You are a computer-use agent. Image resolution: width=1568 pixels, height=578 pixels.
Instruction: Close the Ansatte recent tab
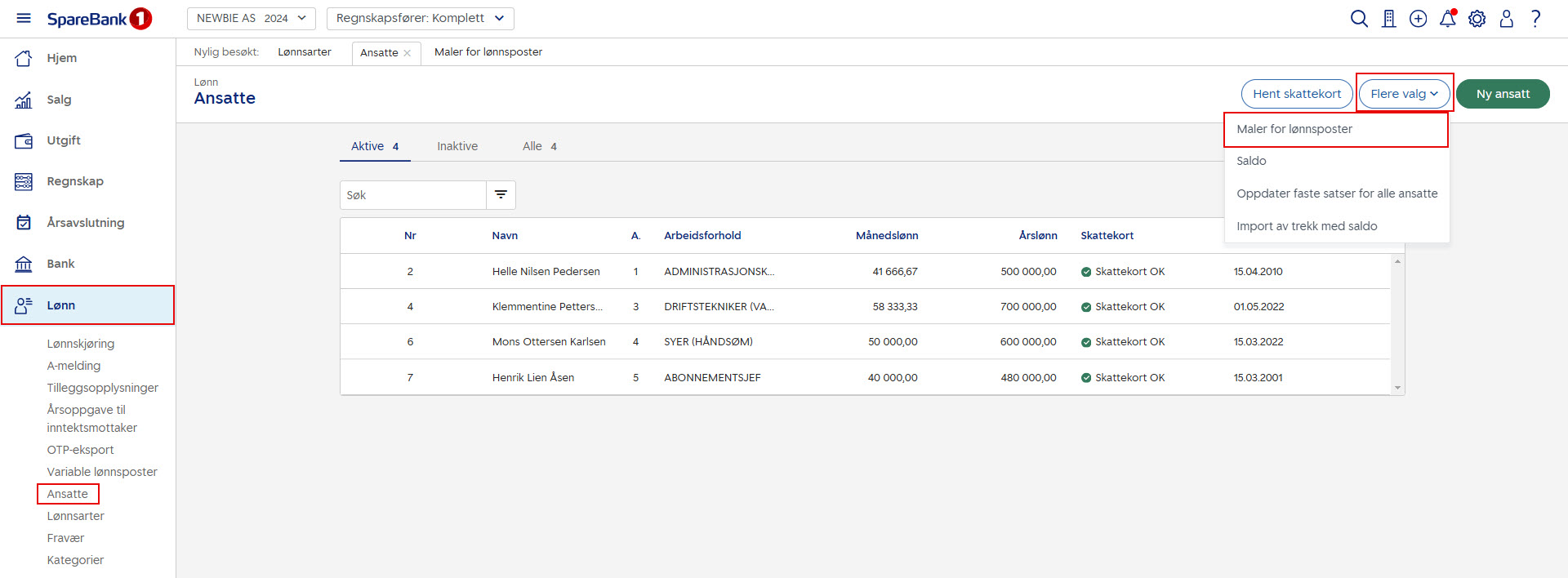tap(408, 53)
